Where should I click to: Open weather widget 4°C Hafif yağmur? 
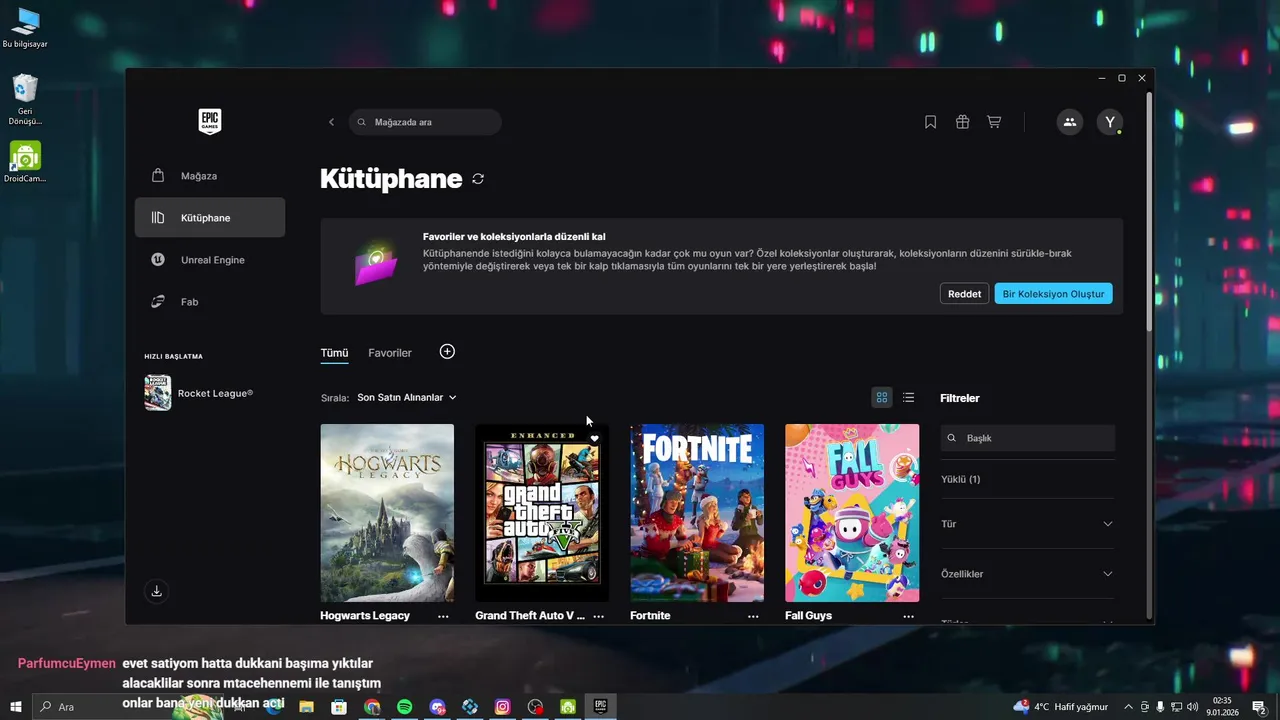coord(1061,707)
